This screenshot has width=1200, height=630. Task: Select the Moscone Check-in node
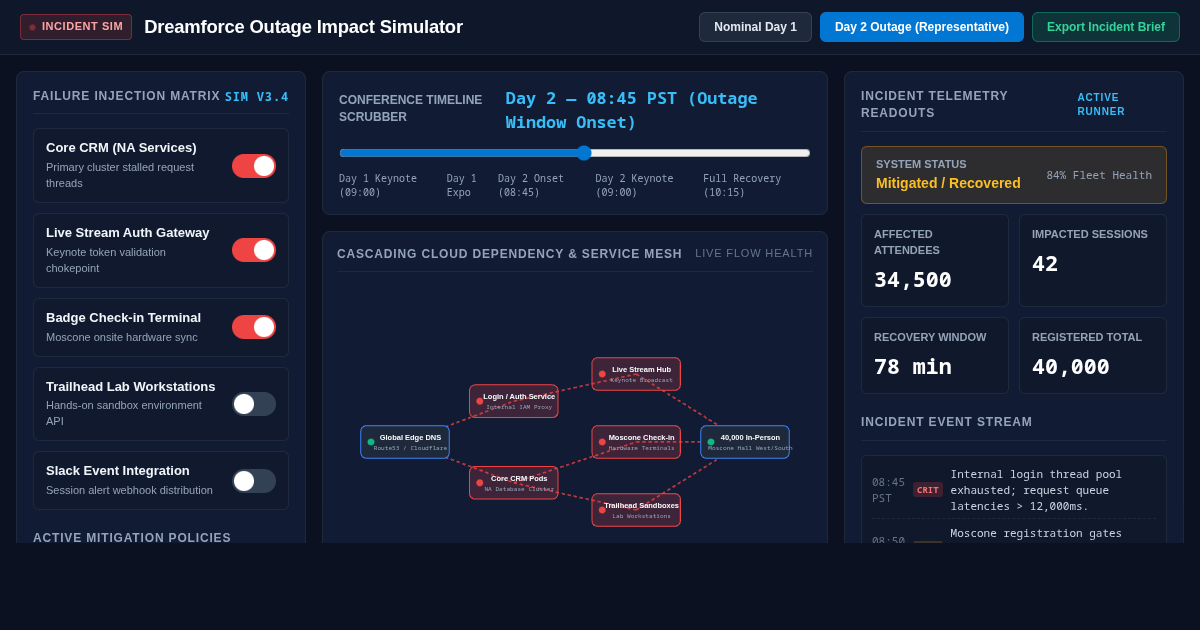tap(636, 442)
